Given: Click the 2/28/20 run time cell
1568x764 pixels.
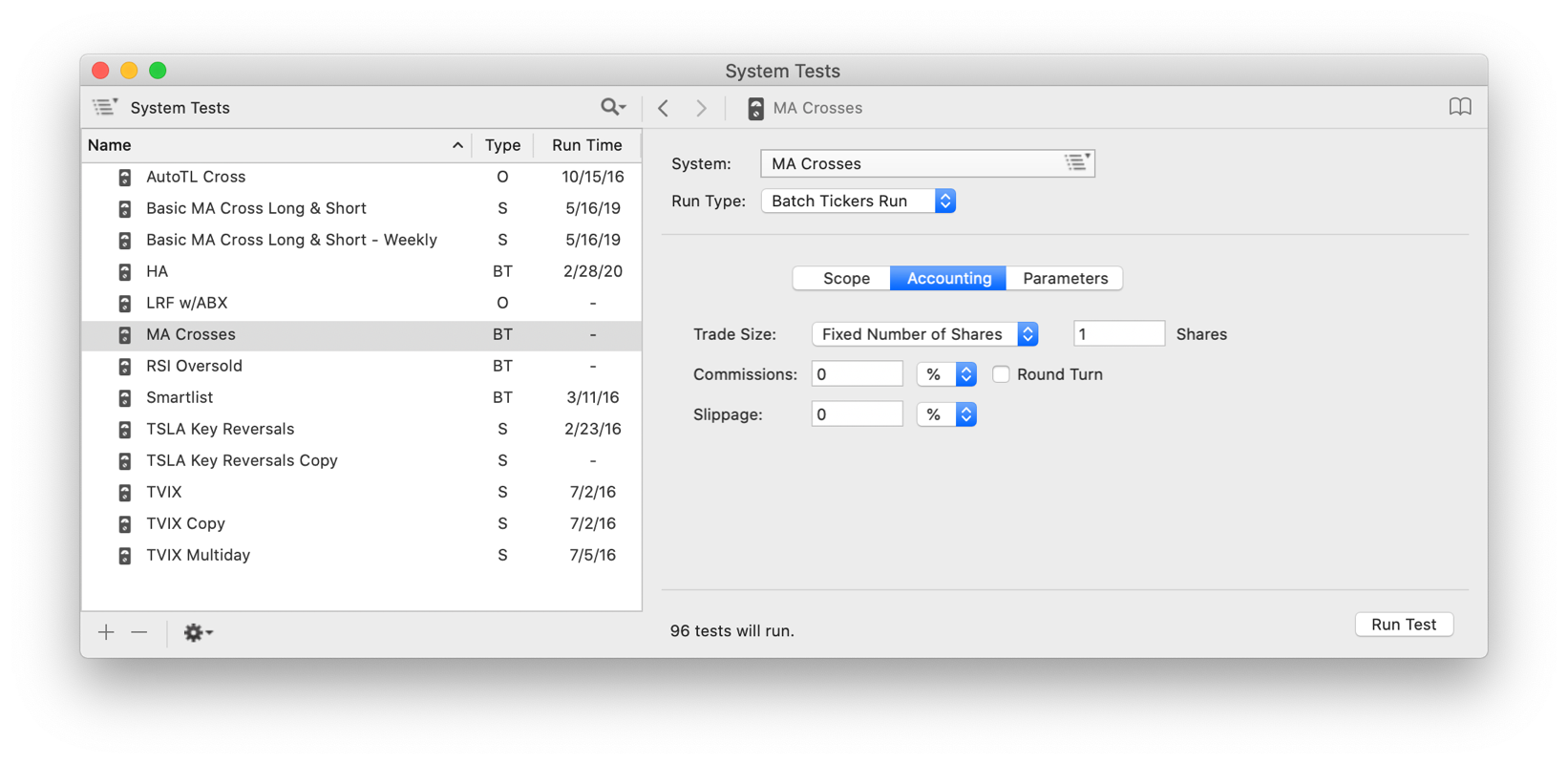Looking at the screenshot, I should tap(593, 271).
